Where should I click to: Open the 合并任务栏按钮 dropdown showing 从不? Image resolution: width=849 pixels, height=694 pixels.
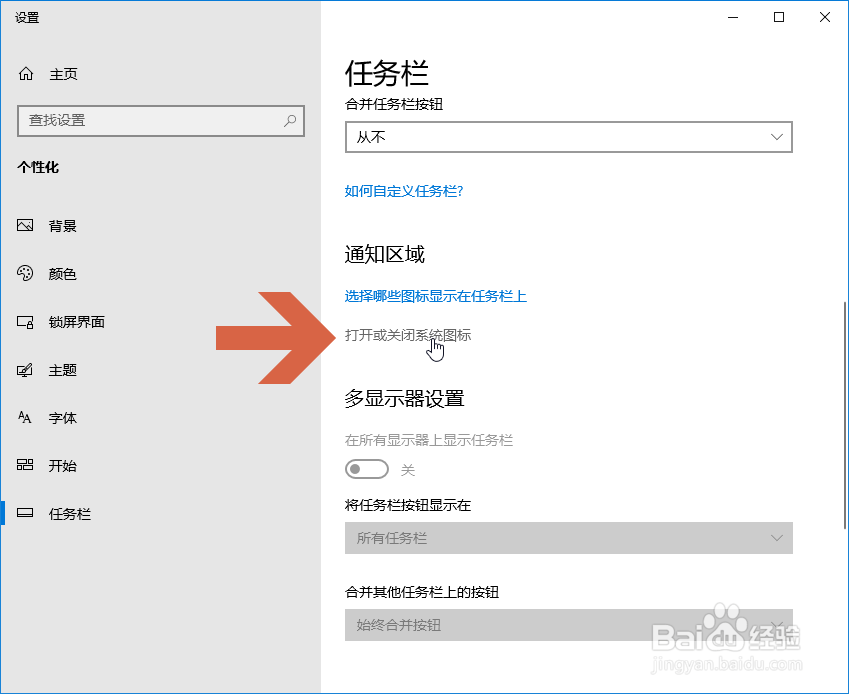pyautogui.click(x=567, y=137)
